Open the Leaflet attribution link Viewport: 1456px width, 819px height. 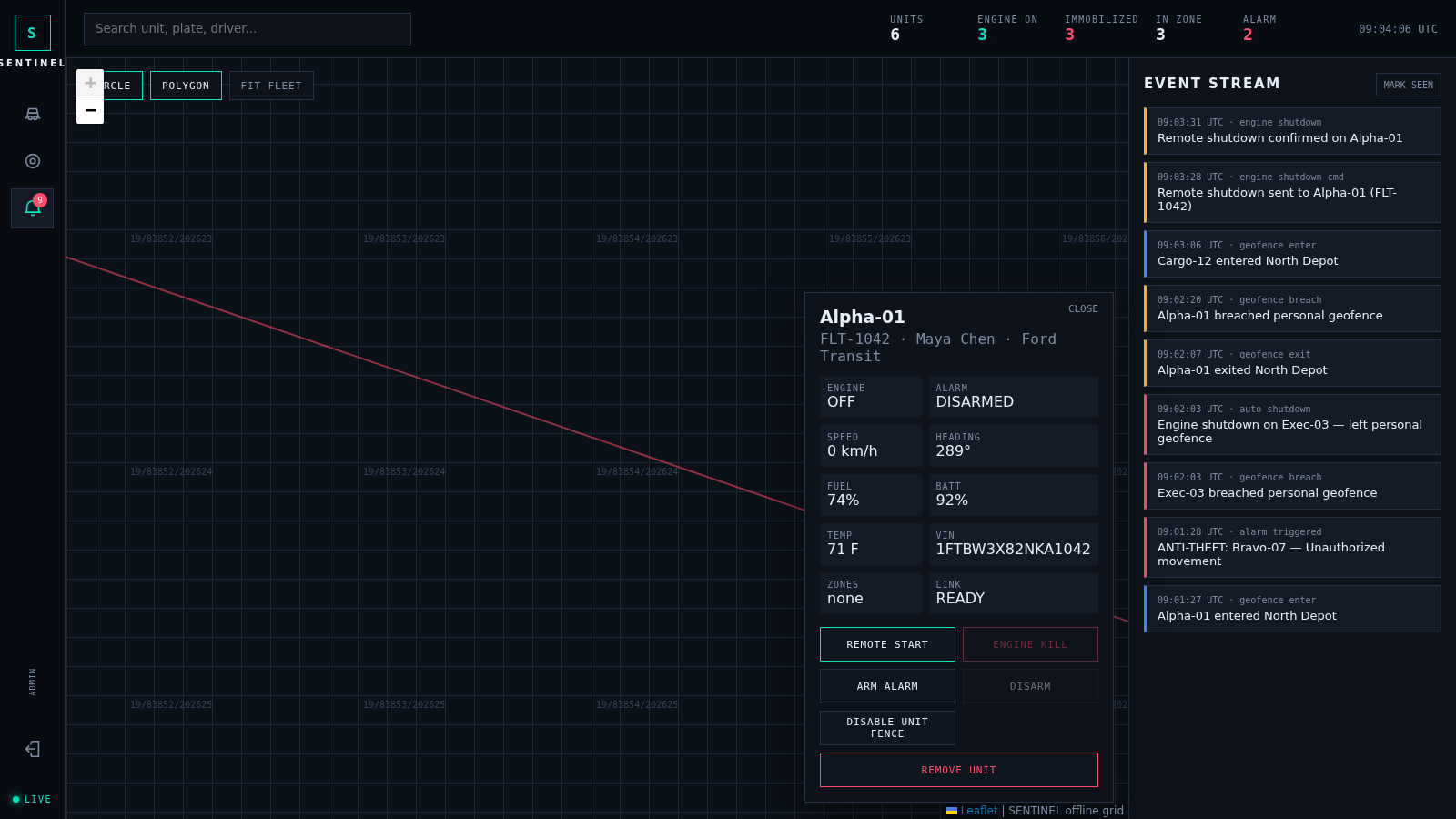(x=979, y=811)
